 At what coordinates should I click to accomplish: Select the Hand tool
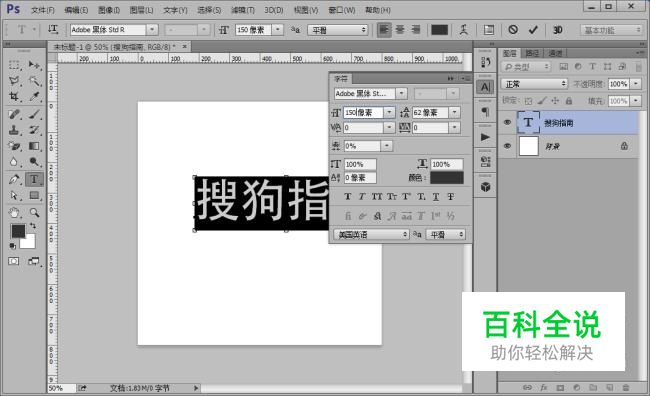coord(14,213)
